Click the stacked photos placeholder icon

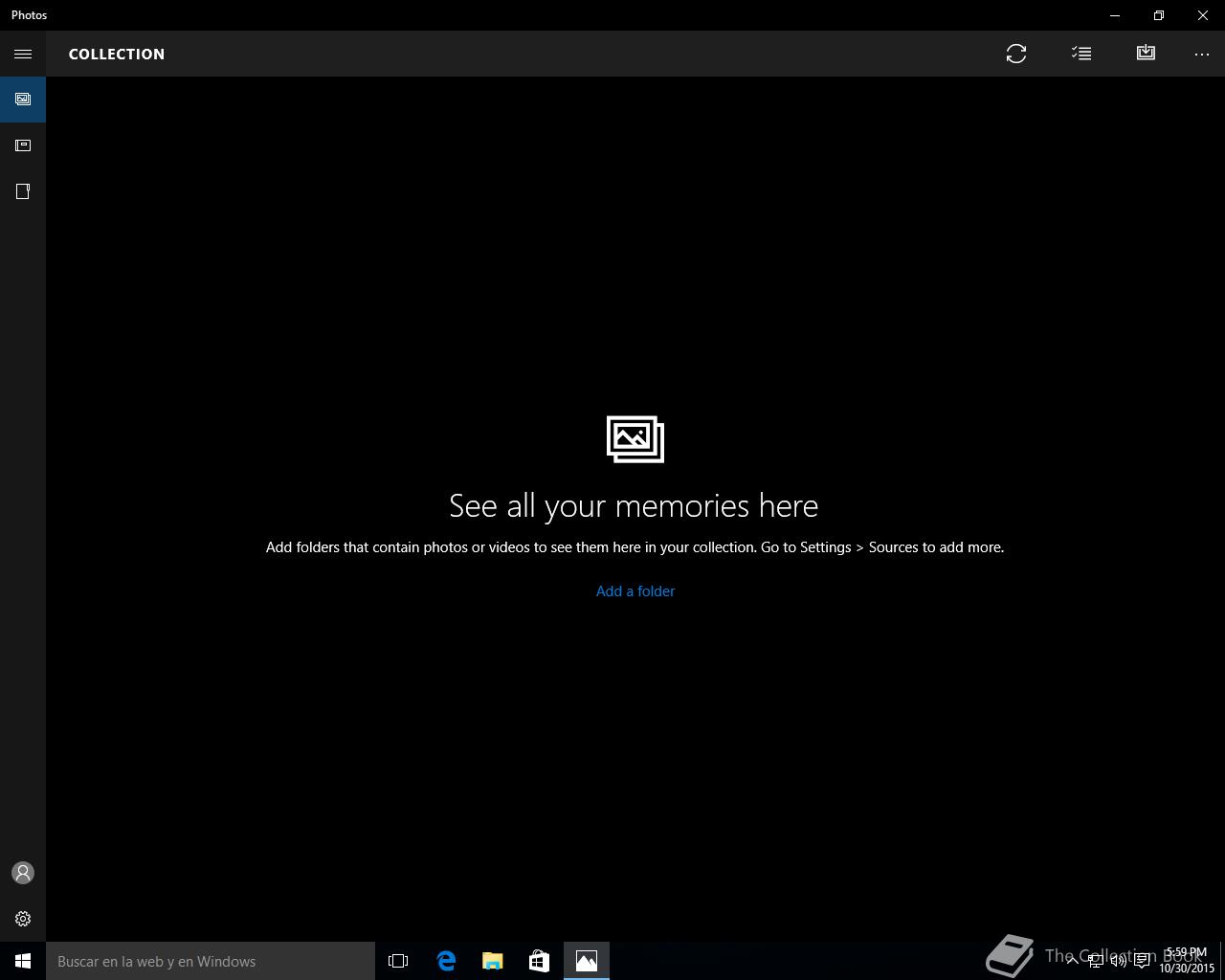point(635,439)
